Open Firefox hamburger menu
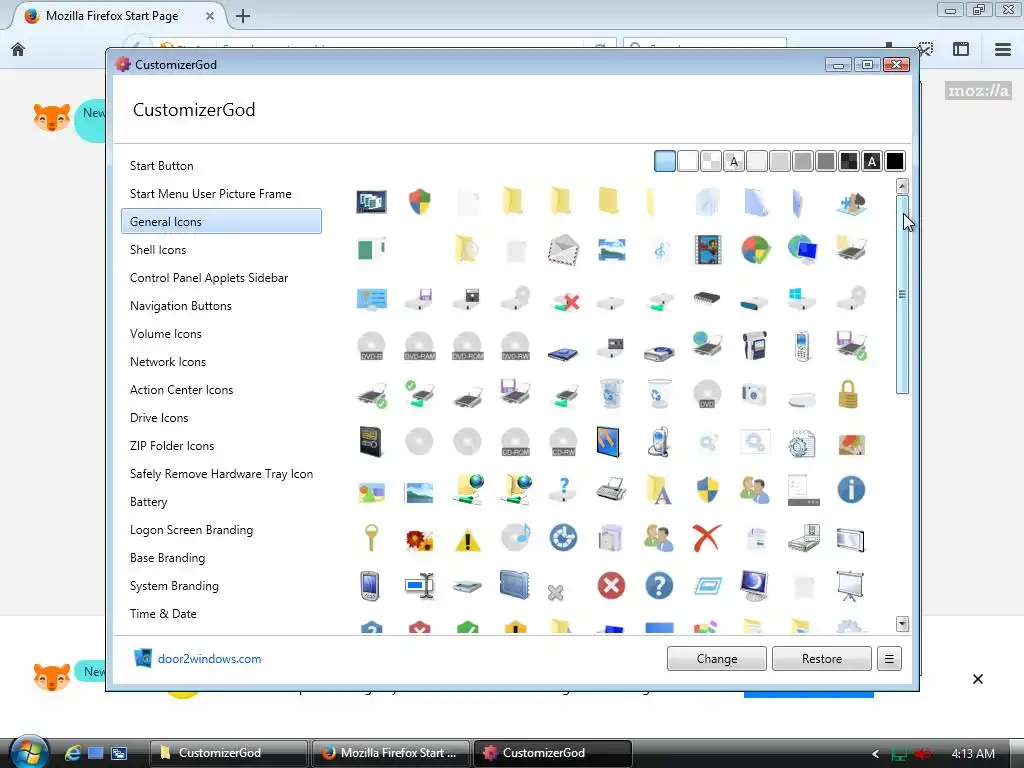Screen dimensions: 1024x768 [1003, 49]
